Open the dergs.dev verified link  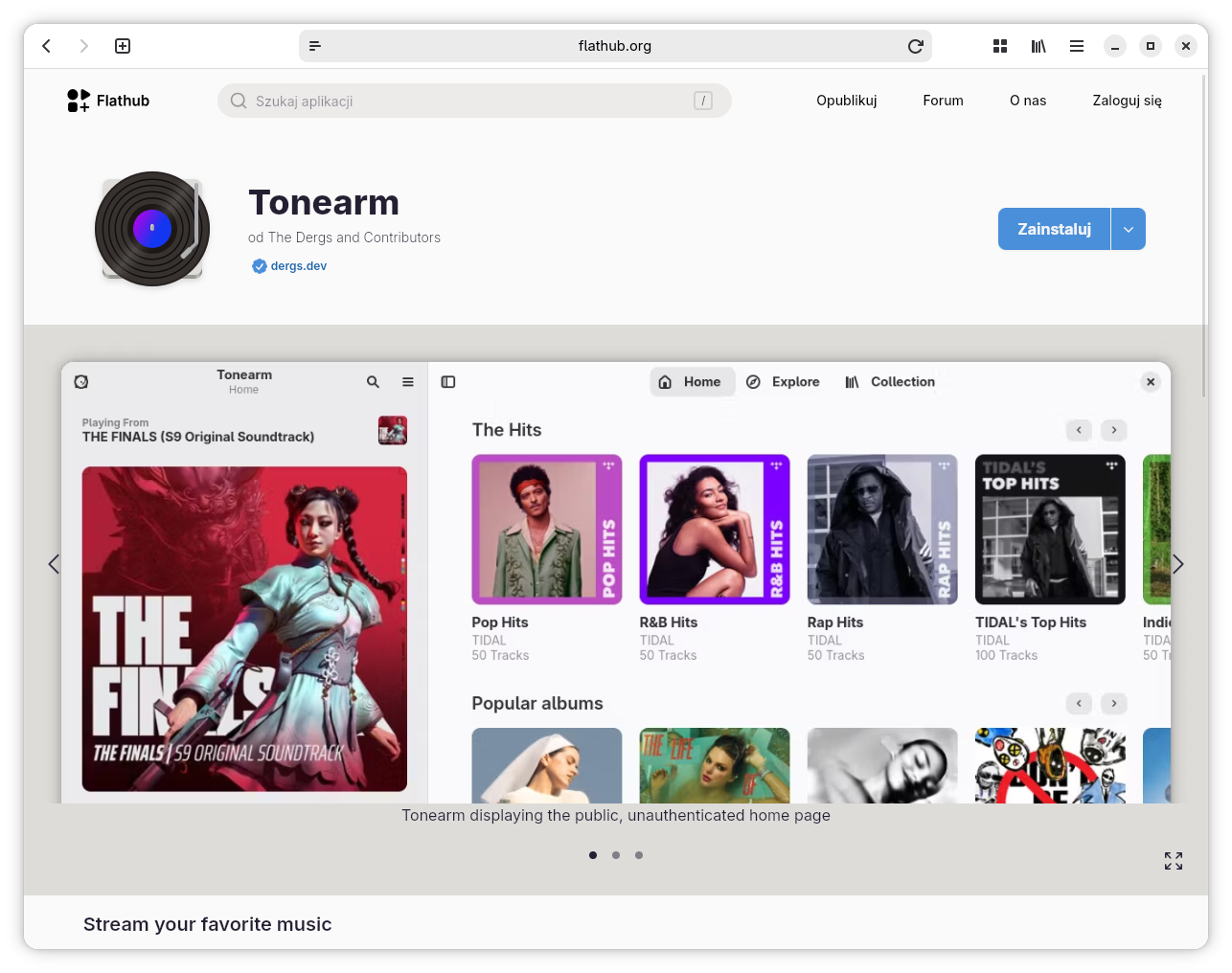tap(298, 266)
